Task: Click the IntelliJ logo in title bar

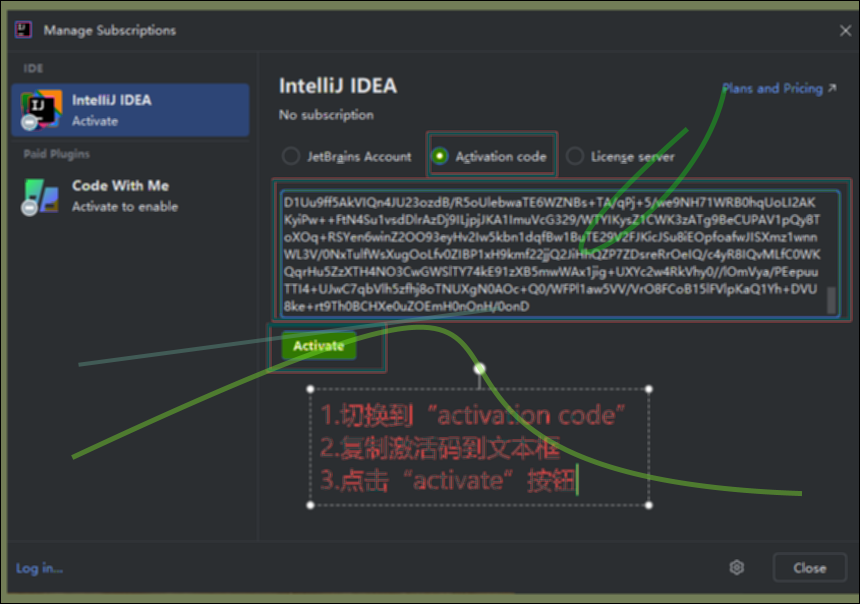Action: [x=24, y=30]
